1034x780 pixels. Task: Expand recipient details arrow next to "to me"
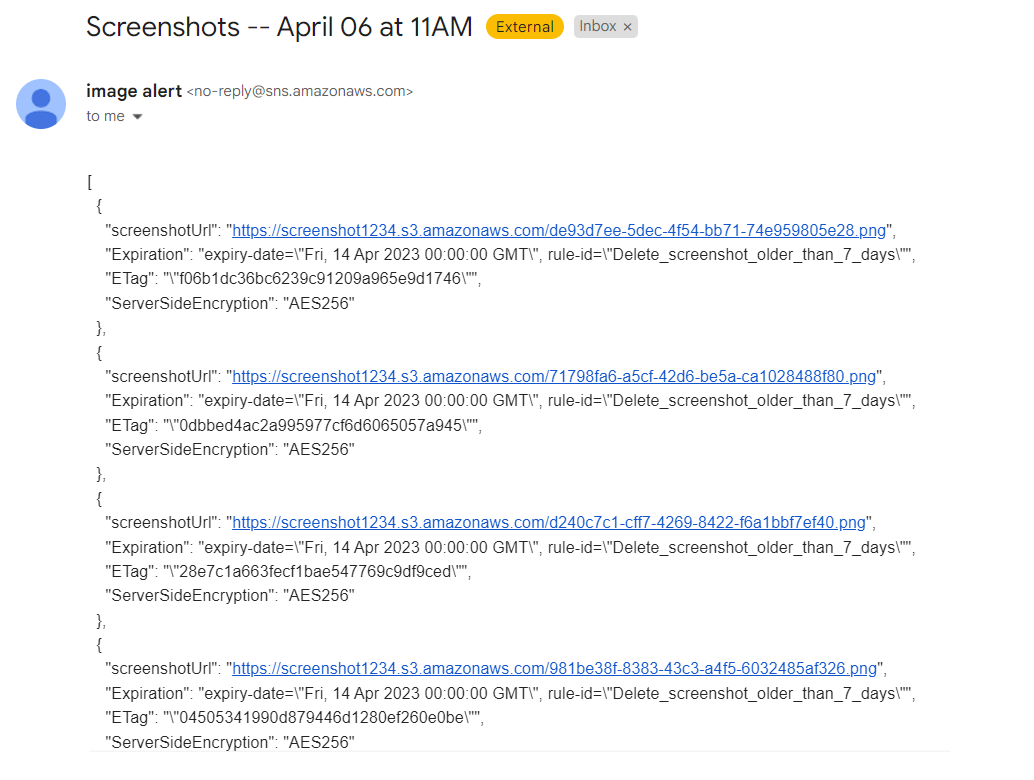coord(137,117)
